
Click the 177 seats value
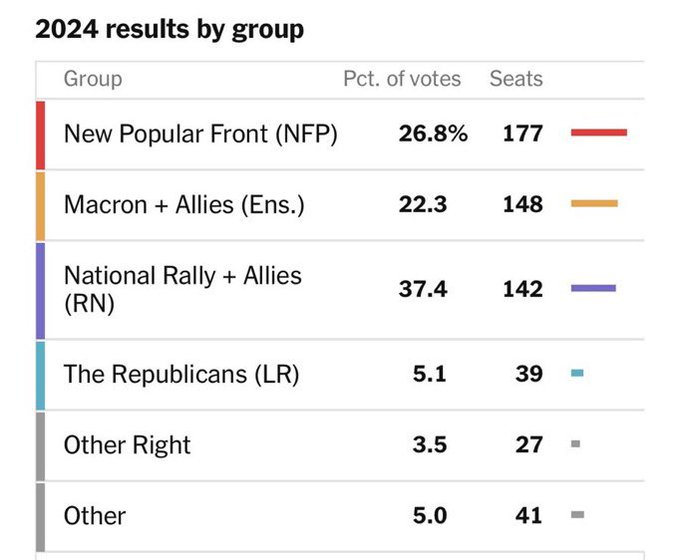tap(522, 133)
